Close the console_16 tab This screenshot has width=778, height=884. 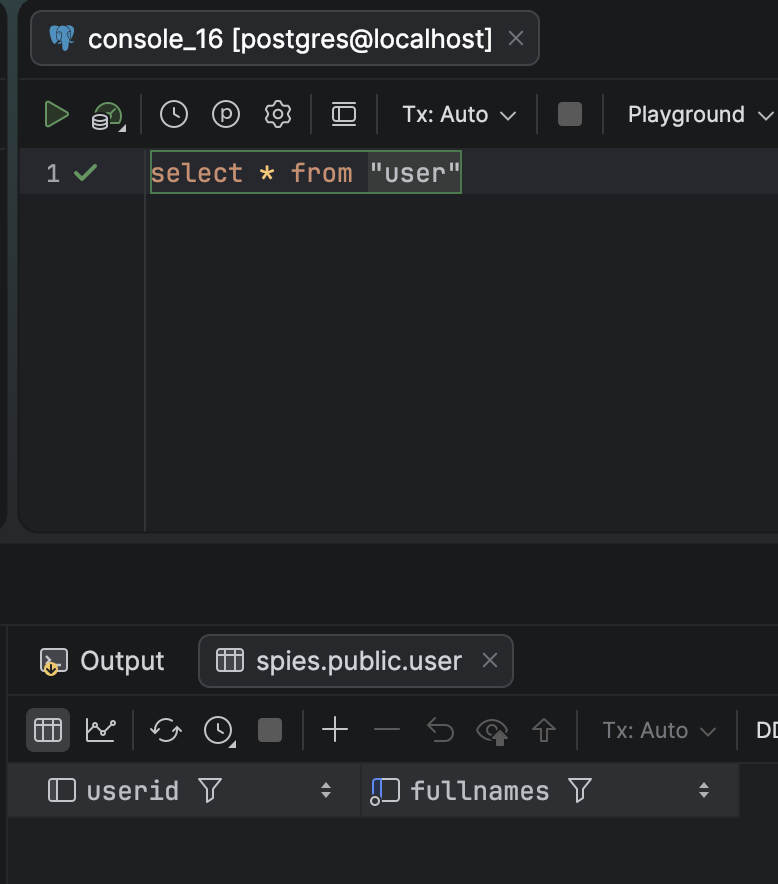(516, 38)
